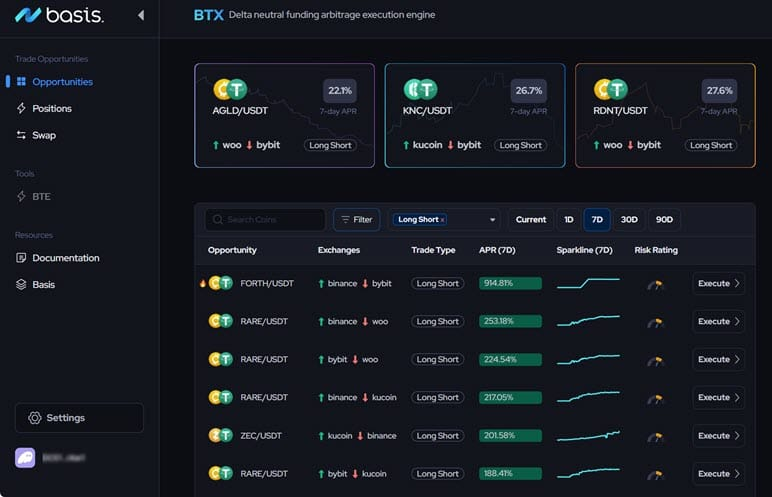Click the basis logo icon
This screenshot has width=772, height=497.
pos(28,15)
